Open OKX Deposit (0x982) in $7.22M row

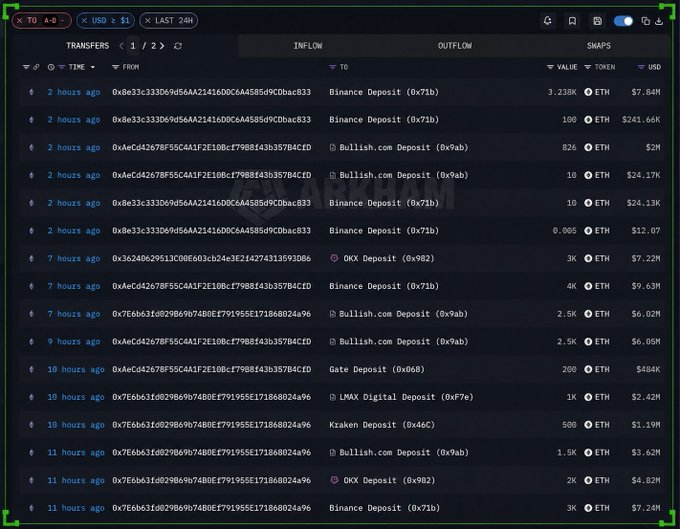[389, 258]
